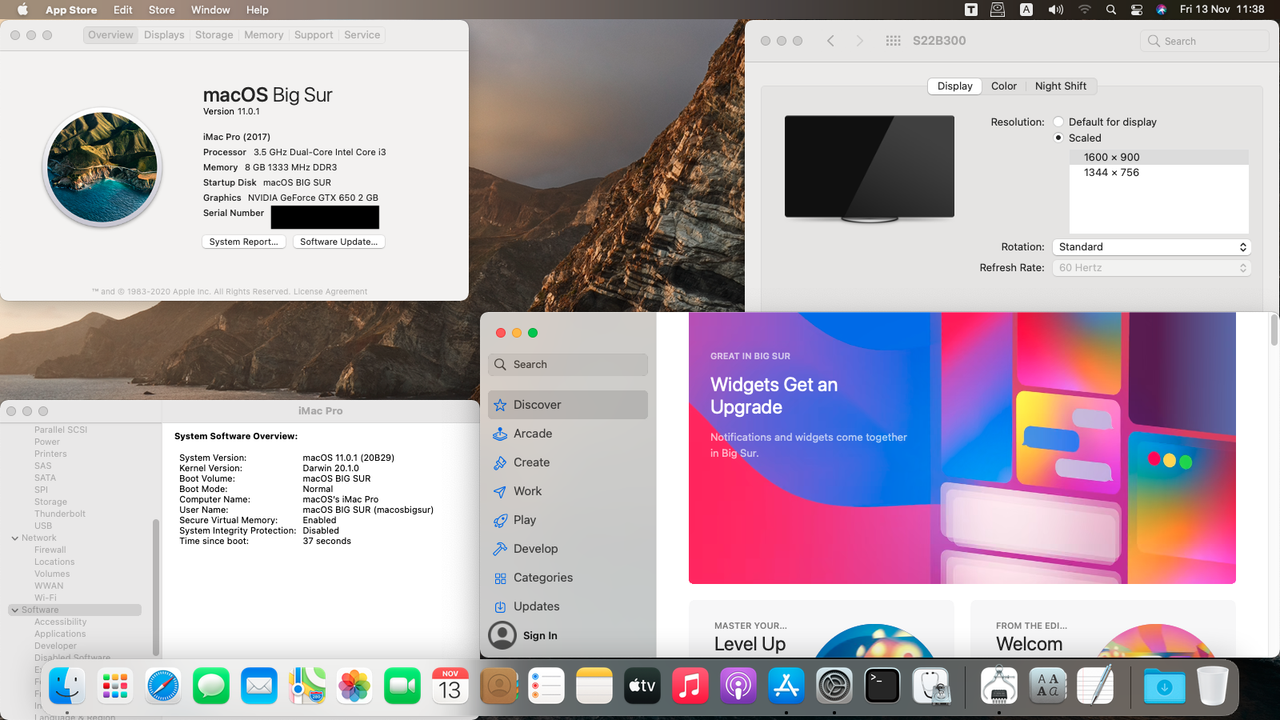Collapse the Network tree section
Viewport: 1280px width, 720px height.
point(15,538)
